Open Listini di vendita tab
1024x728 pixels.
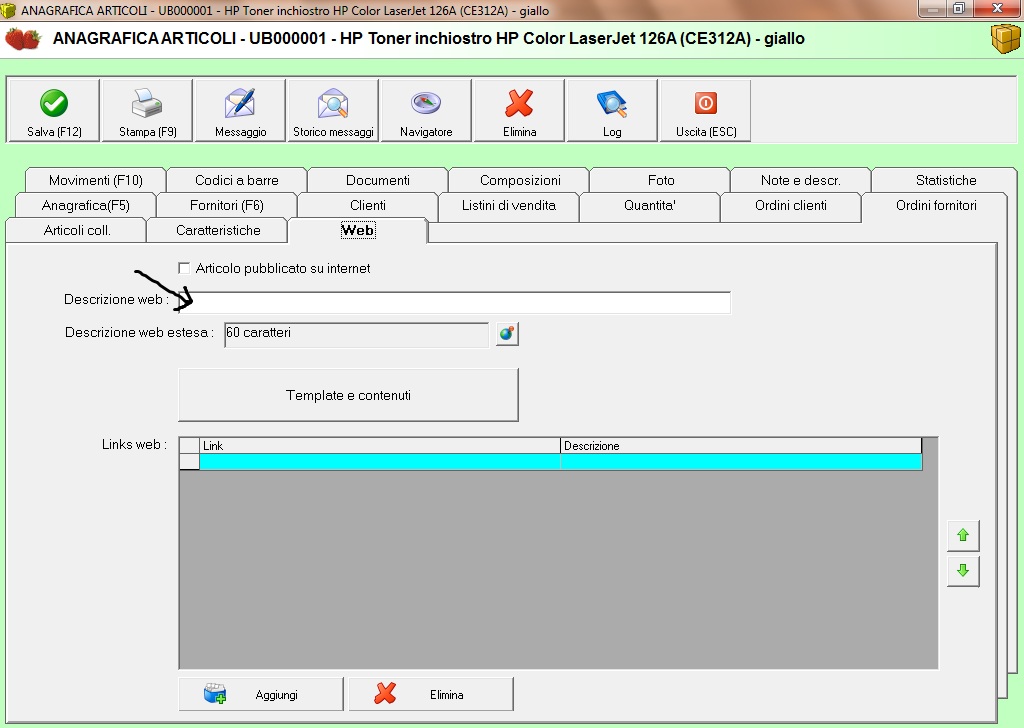(509, 206)
